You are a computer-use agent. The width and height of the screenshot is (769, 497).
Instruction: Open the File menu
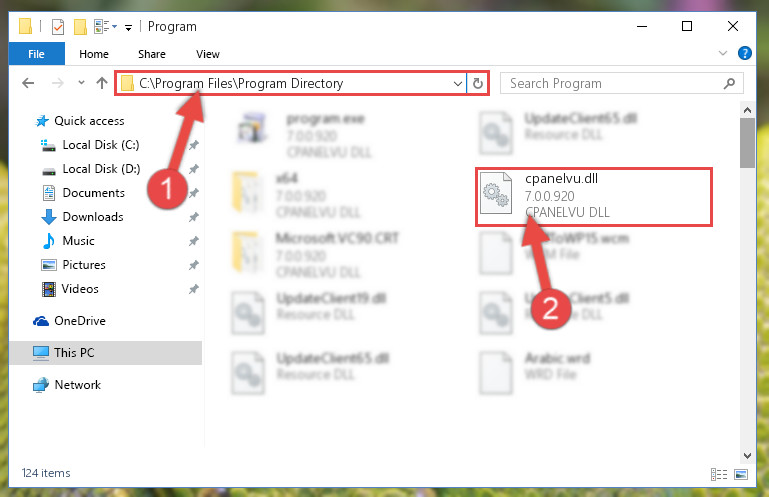pyautogui.click(x=36, y=53)
